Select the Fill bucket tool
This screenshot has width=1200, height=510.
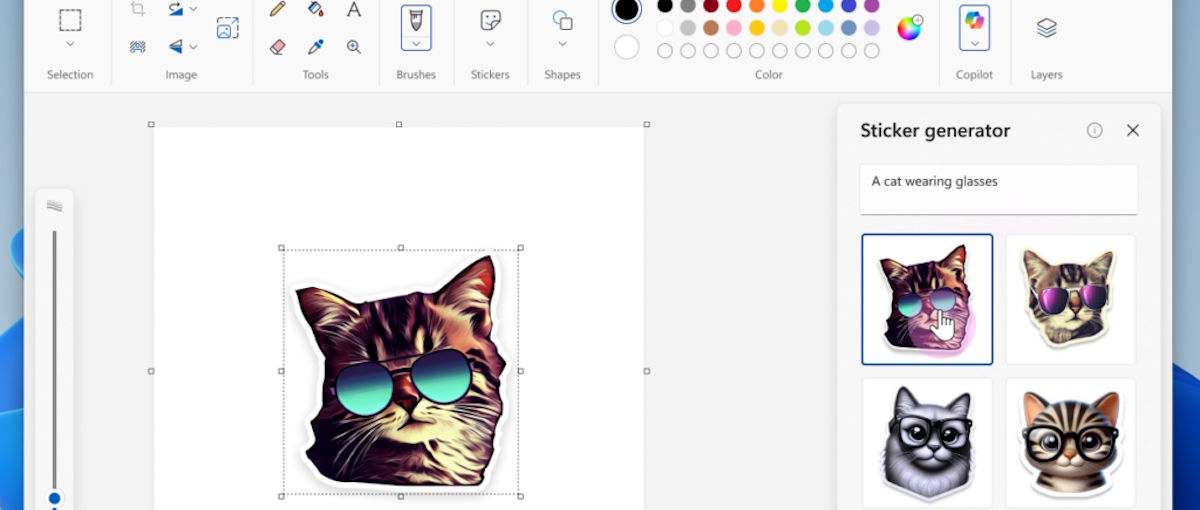(x=316, y=9)
